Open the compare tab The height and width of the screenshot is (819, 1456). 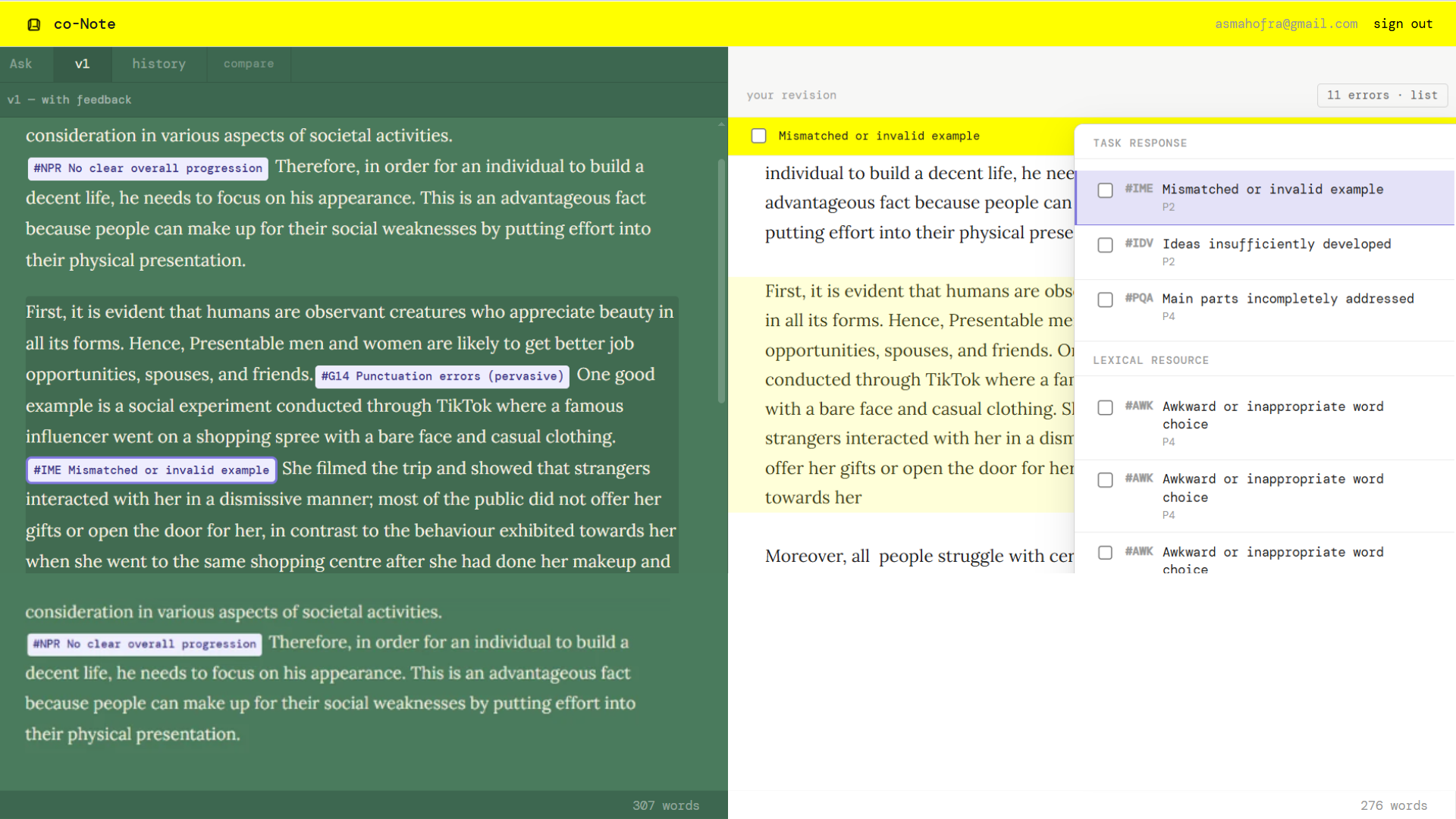click(249, 64)
